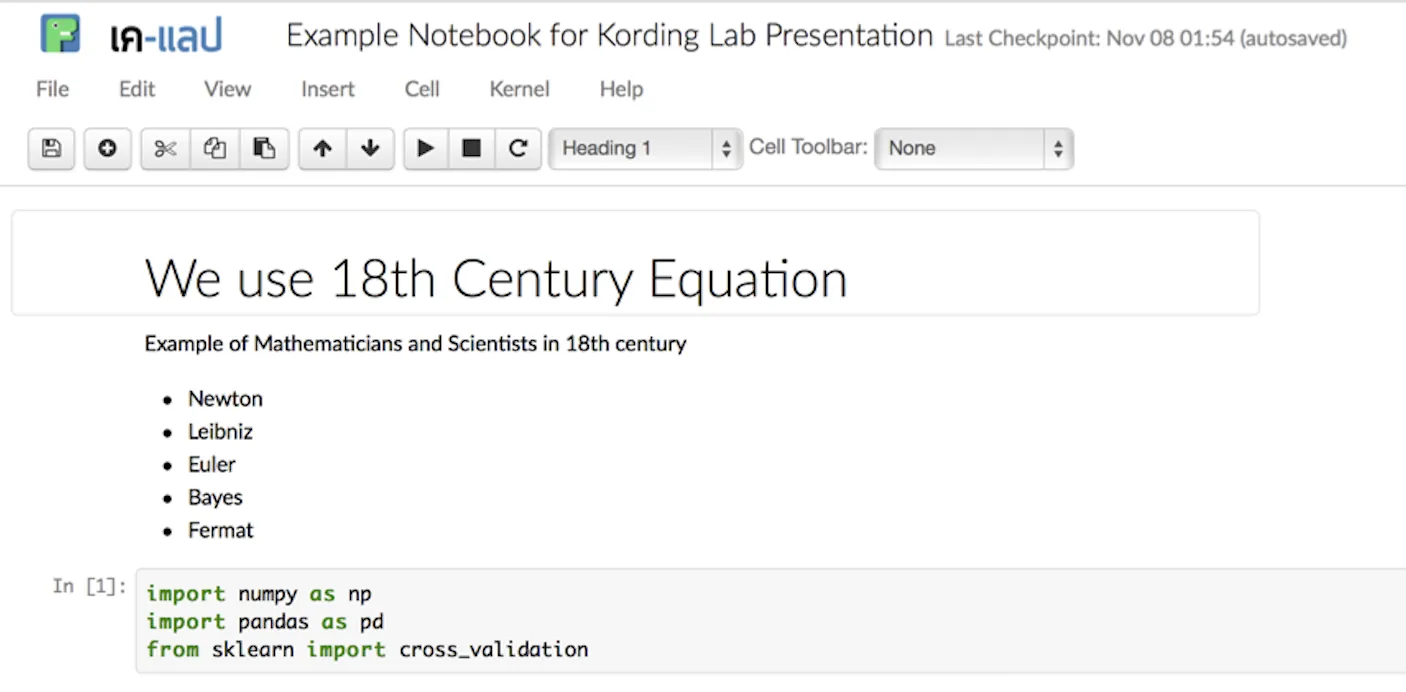The width and height of the screenshot is (1406, 692).
Task: Open the Kernel menu
Action: (519, 89)
